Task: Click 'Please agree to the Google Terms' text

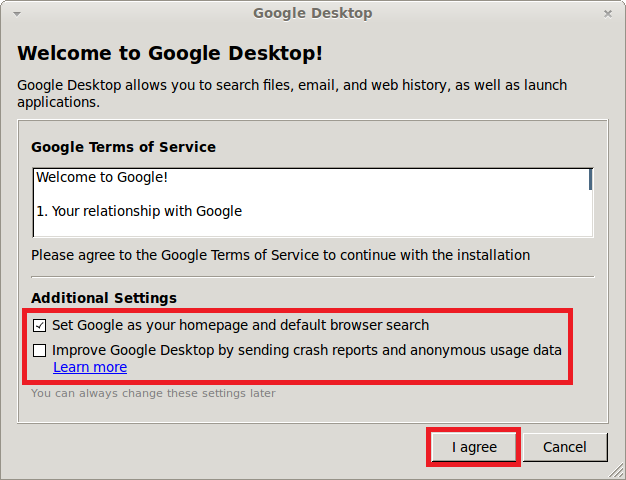Action: 280,255
